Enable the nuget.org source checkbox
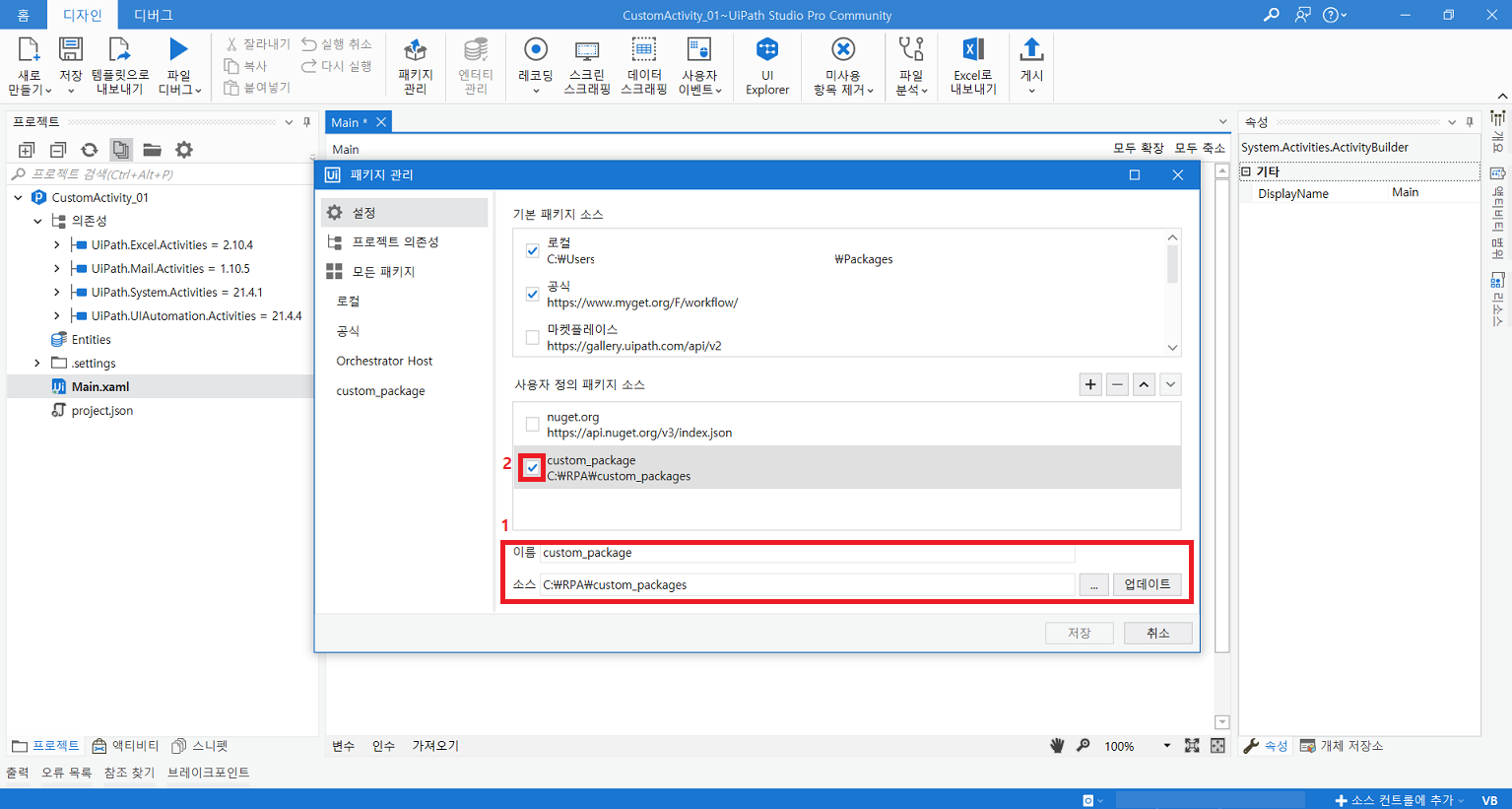1512x809 pixels. pos(533,425)
